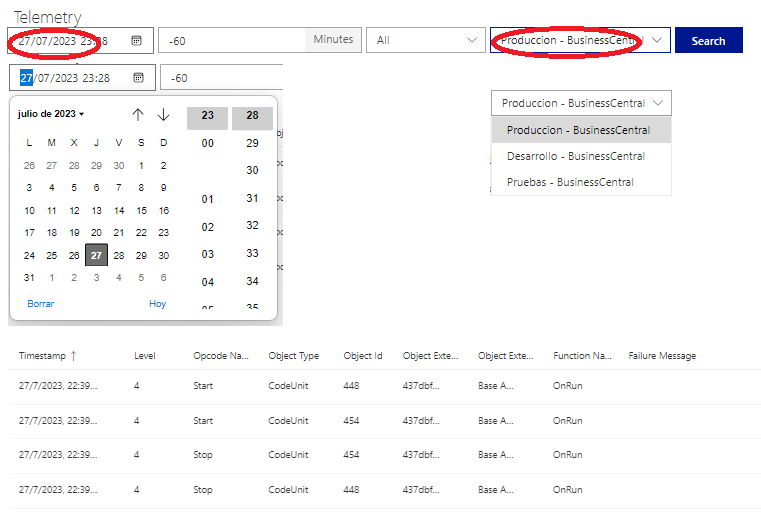Collapse the open Produccion environment combo box
Image resolution: width=761 pixels, height=514 pixels.
657,103
